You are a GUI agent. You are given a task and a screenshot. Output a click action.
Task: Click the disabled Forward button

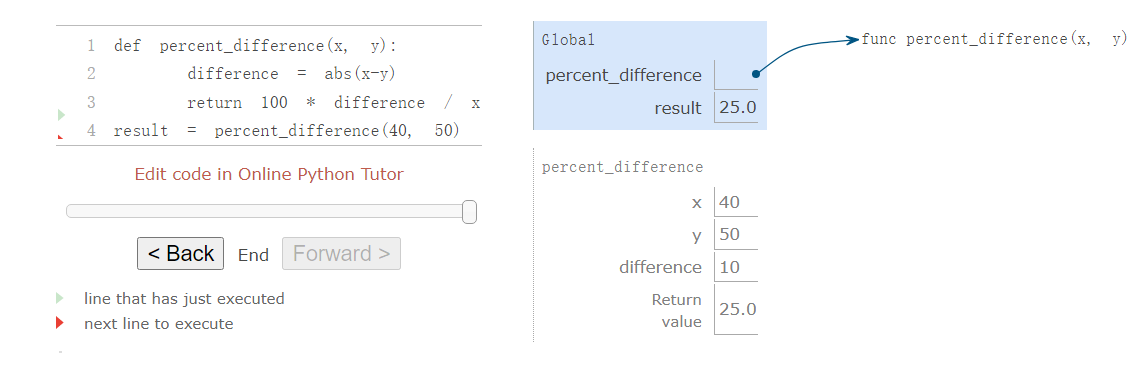click(341, 253)
